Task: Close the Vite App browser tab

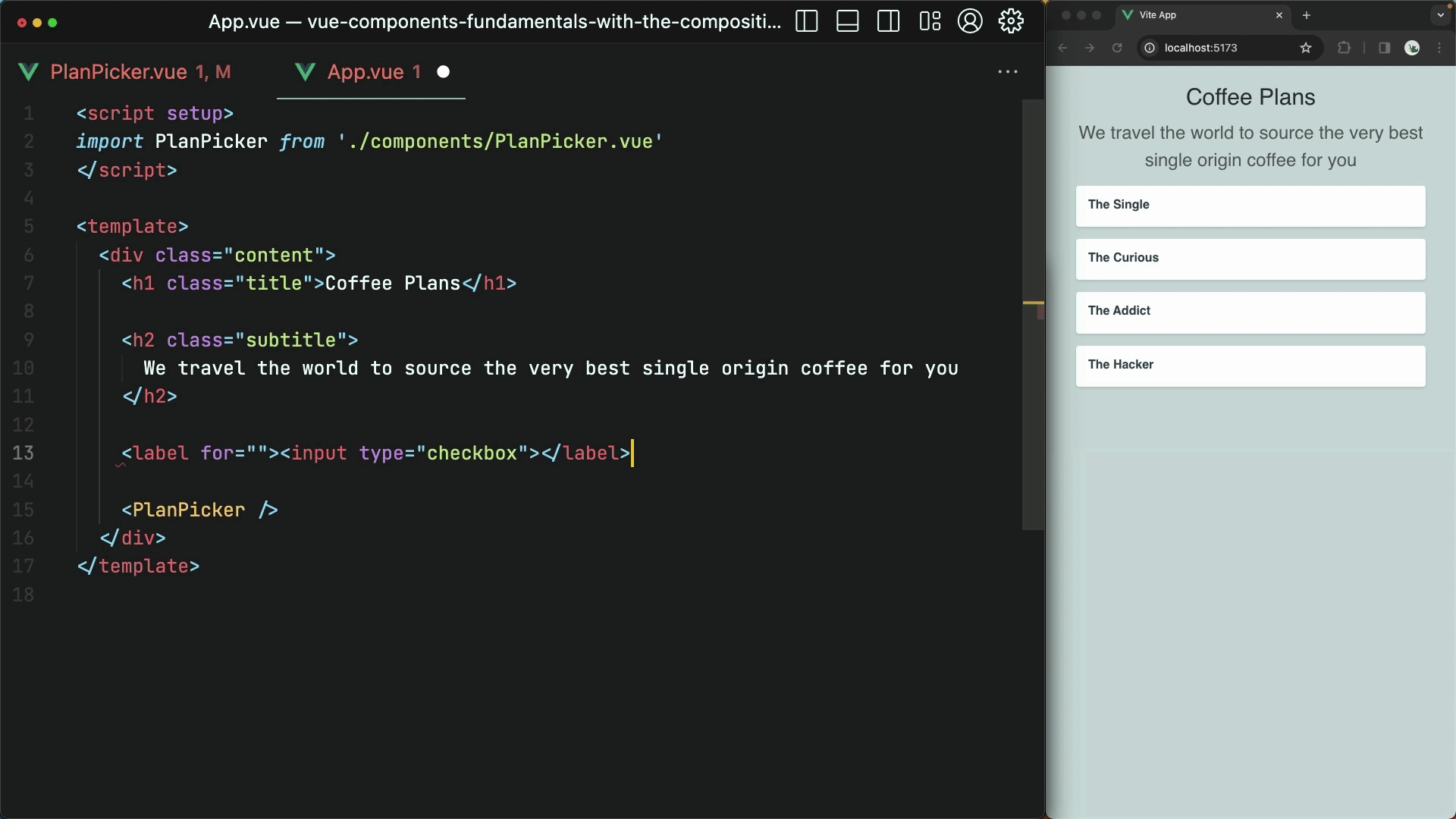Action: click(1279, 15)
